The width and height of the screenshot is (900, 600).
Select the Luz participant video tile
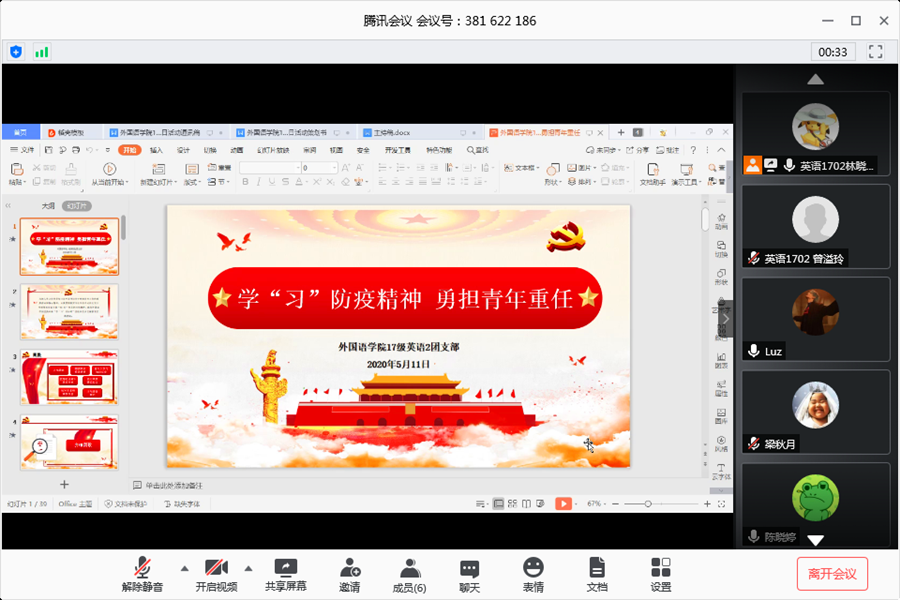coord(816,319)
